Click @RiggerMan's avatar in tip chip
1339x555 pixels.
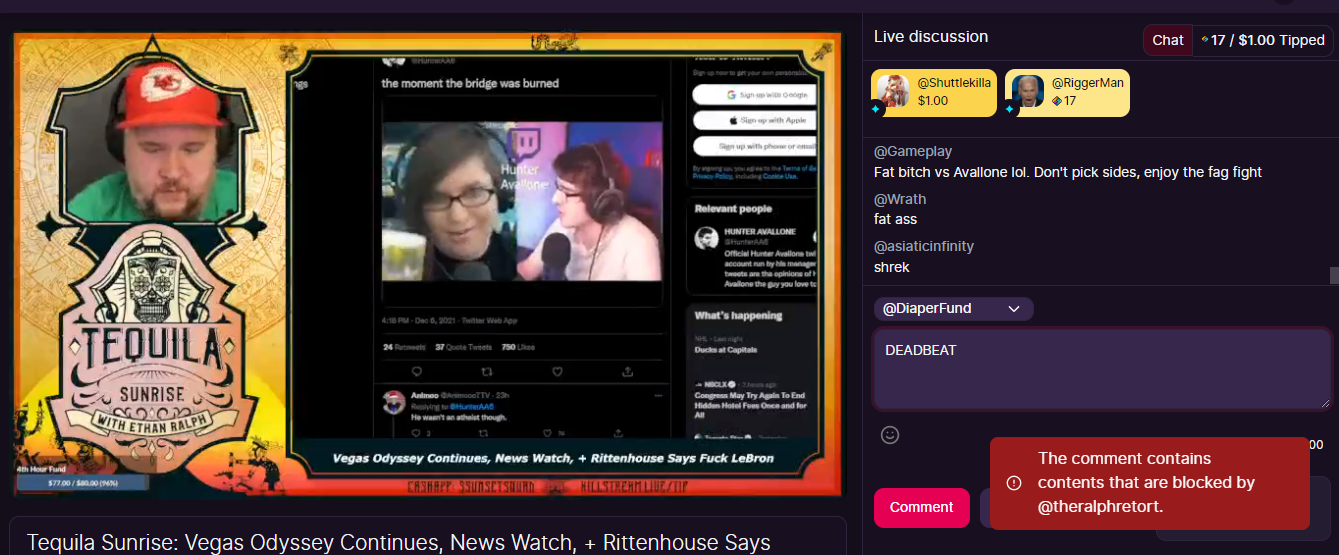tap(1028, 91)
